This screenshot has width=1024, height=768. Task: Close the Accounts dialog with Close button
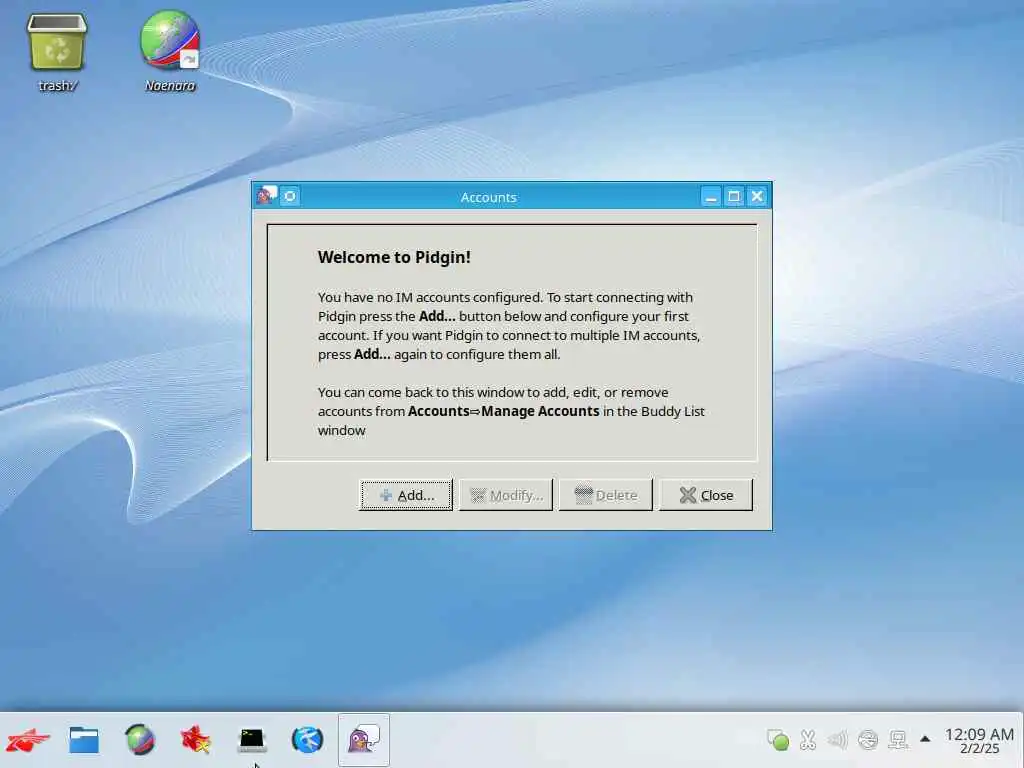pyautogui.click(x=706, y=495)
